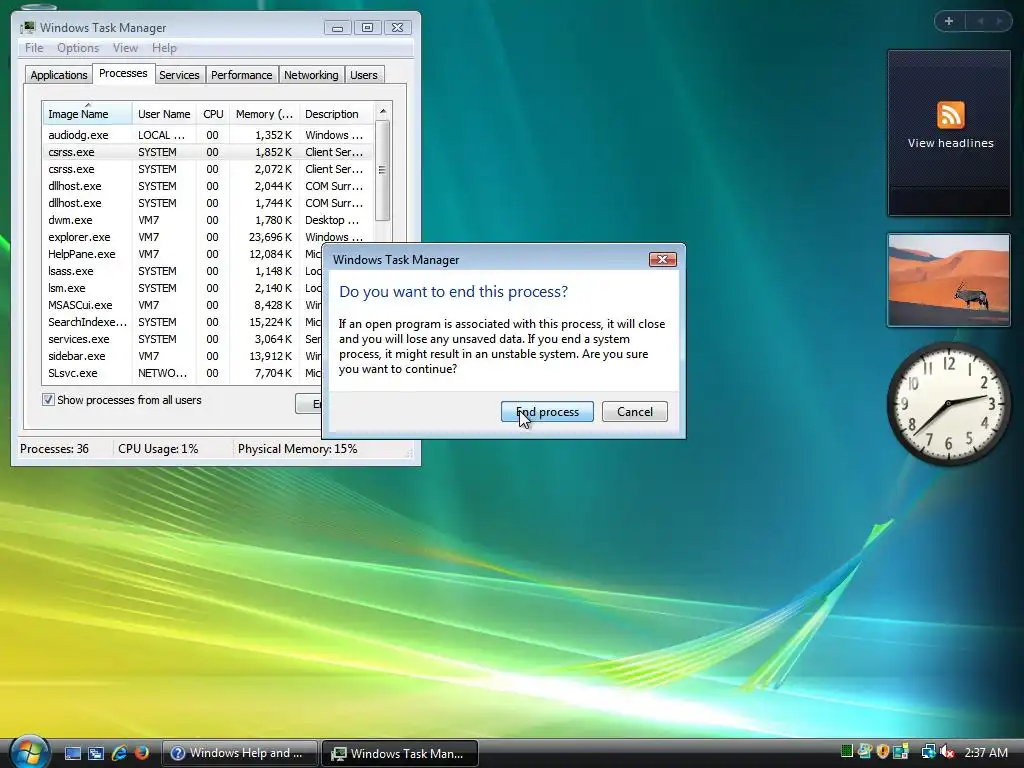Click Switch between windows quick launch icon

[95, 753]
